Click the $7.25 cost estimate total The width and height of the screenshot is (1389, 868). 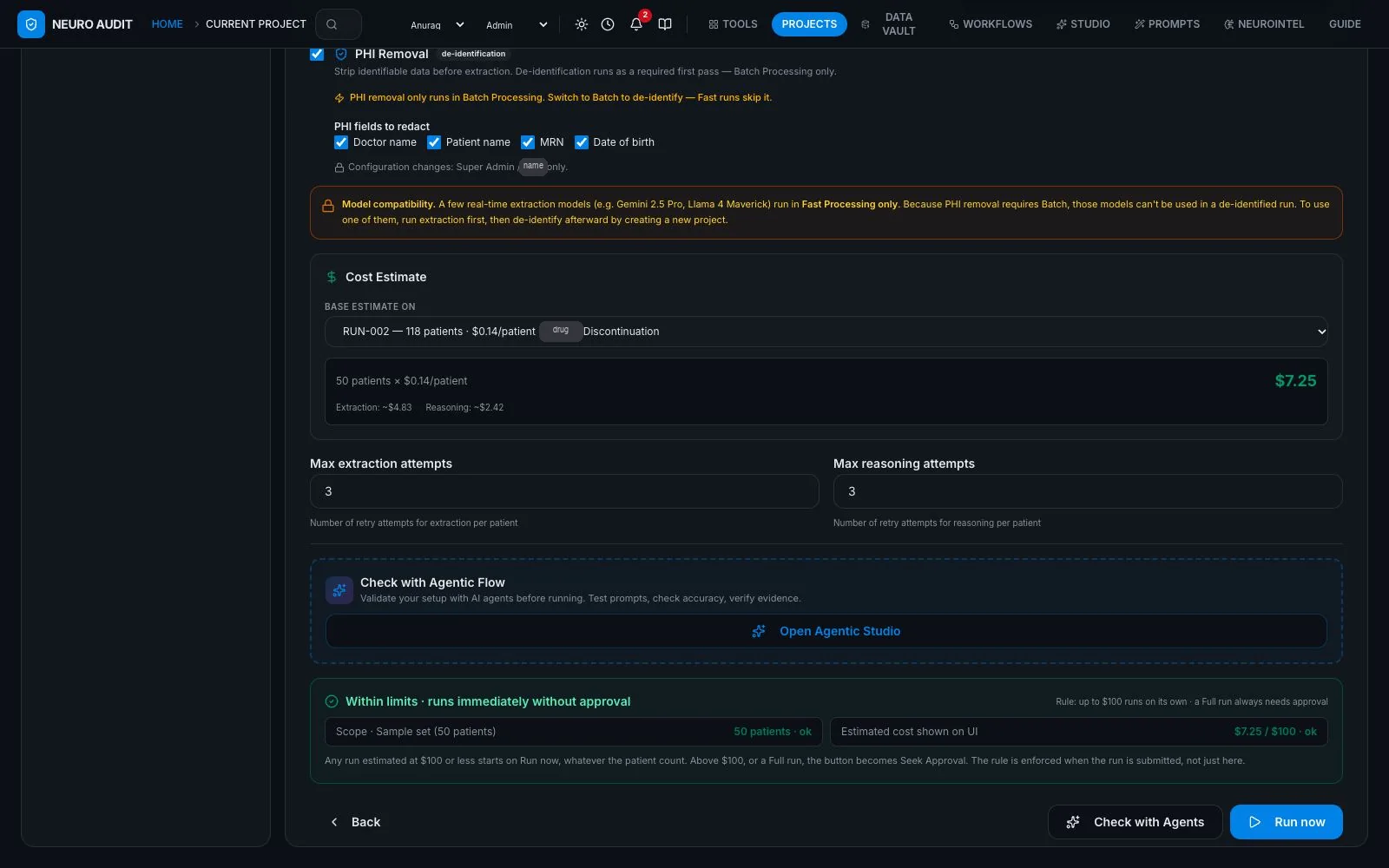pyautogui.click(x=1295, y=381)
